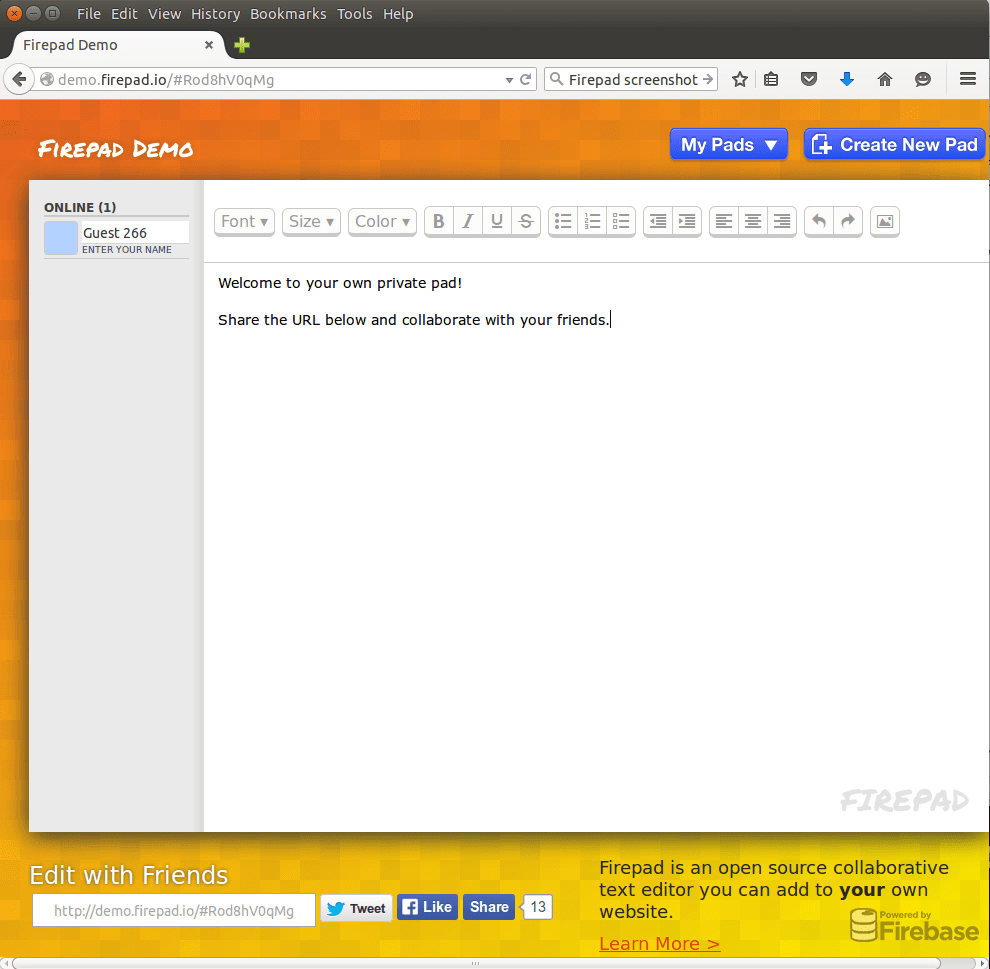The width and height of the screenshot is (990, 969).
Task: Toggle italic formatting
Action: (468, 222)
